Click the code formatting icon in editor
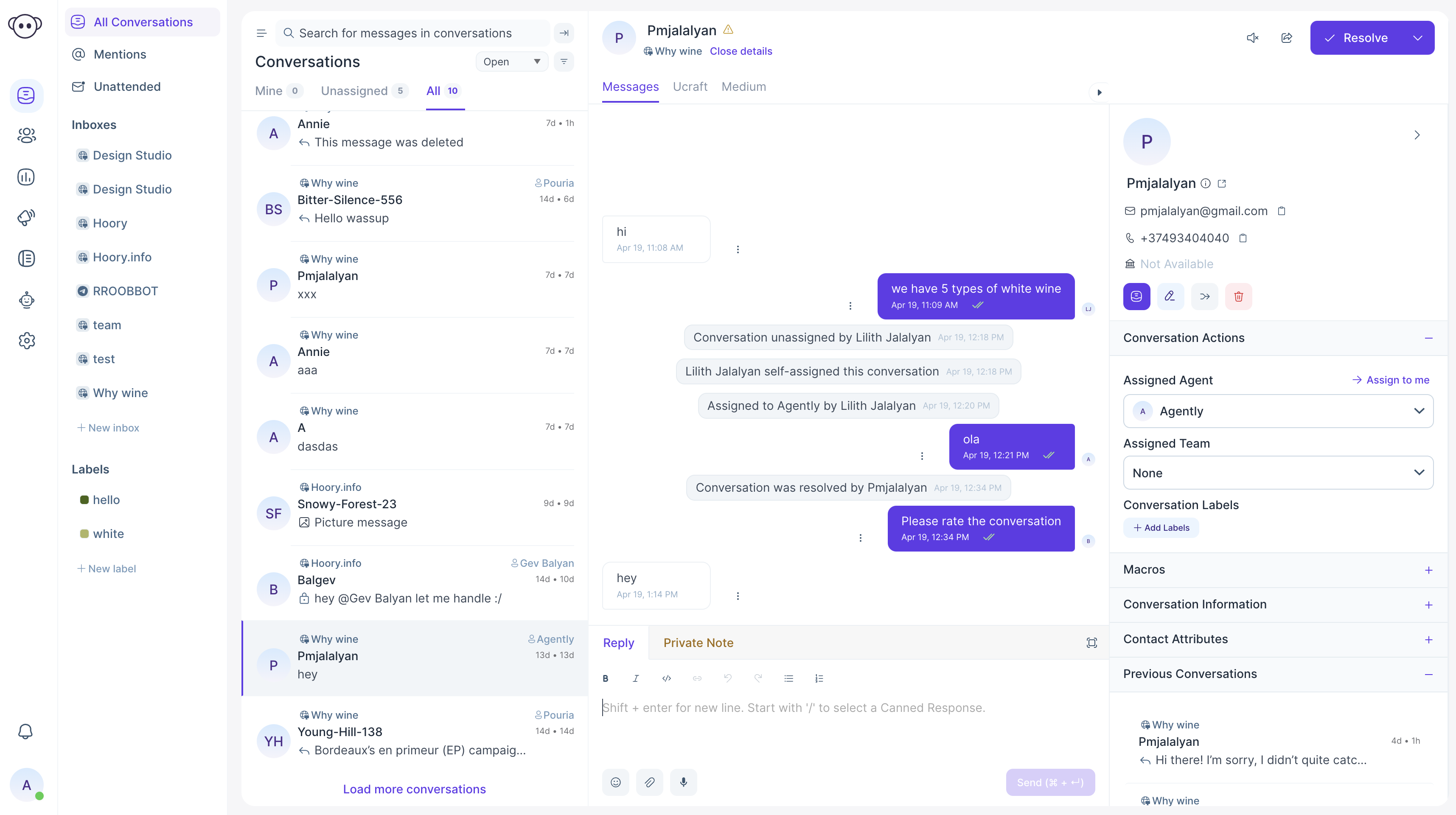Screen dimensions: 1456x815 666,679
